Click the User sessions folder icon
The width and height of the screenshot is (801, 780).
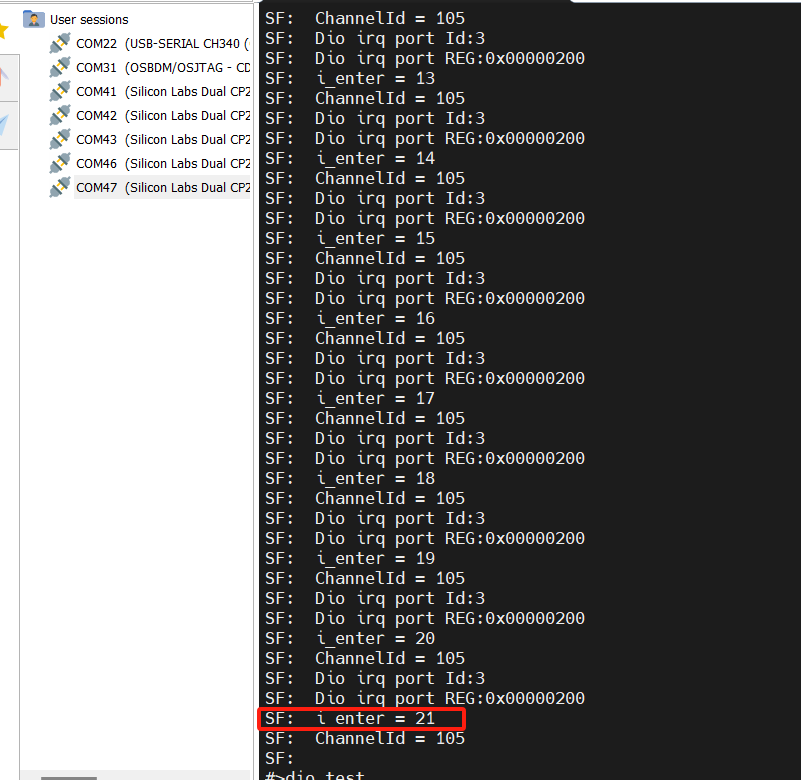click(x=34, y=19)
